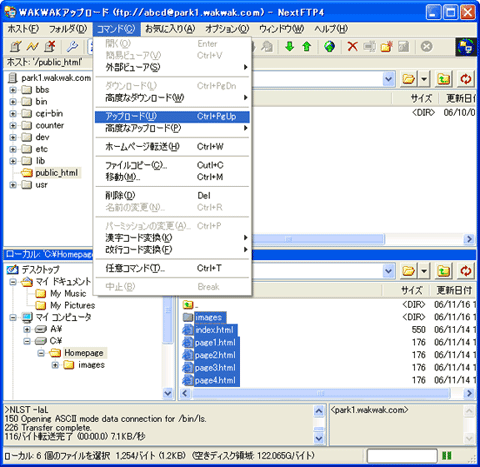This screenshot has height=467, width=480.
Task: Click the host connection icon in toolbar
Action: point(15,47)
